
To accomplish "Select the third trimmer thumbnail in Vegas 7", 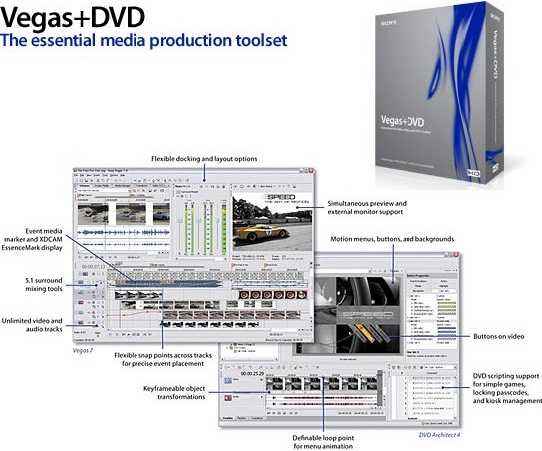I will pos(161,214).
